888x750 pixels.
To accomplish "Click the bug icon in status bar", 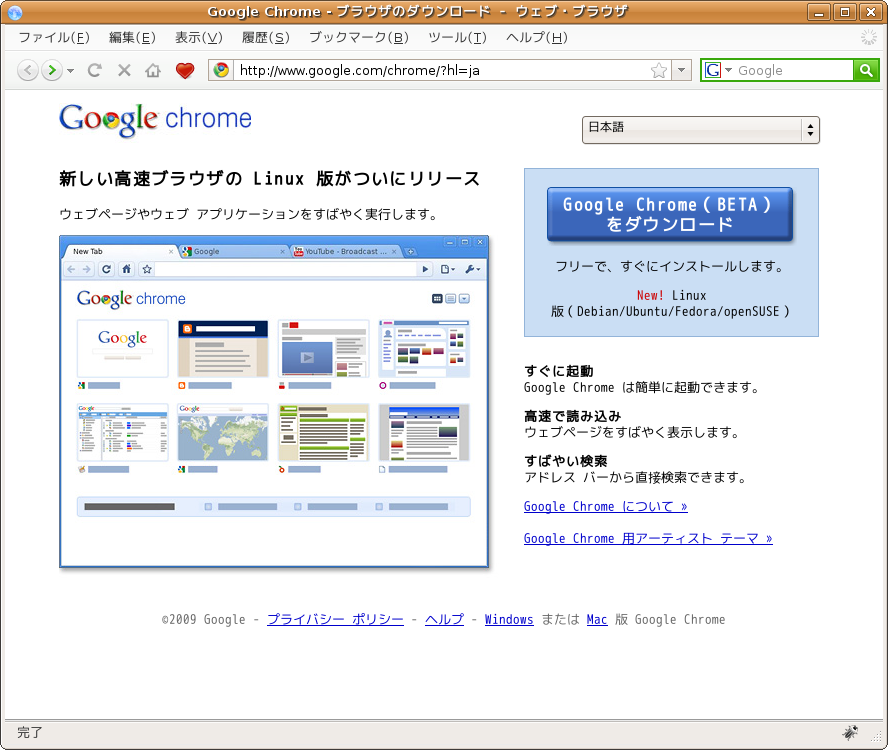I will 850,732.
